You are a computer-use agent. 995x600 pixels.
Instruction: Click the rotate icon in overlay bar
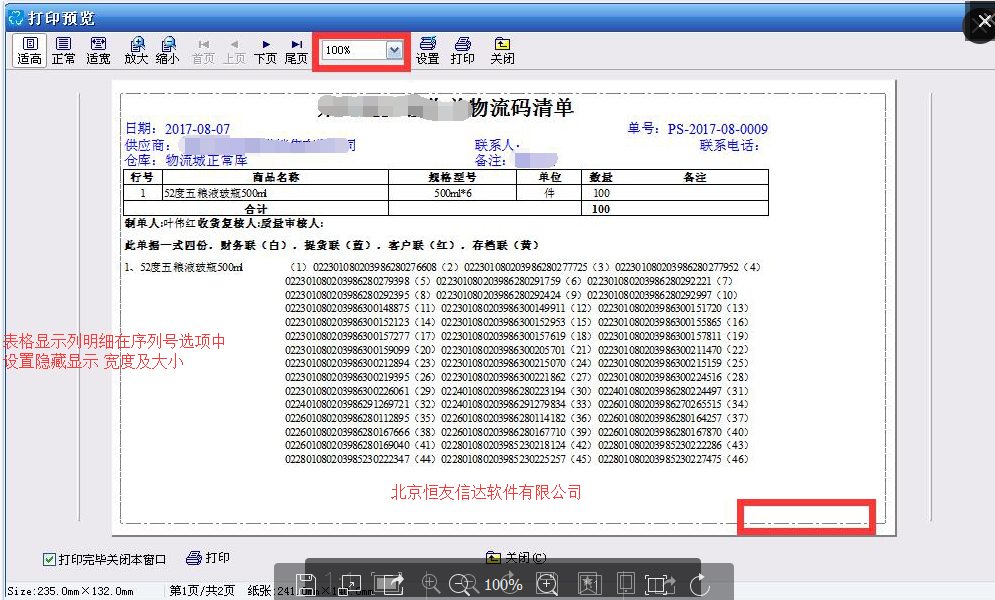click(x=700, y=584)
